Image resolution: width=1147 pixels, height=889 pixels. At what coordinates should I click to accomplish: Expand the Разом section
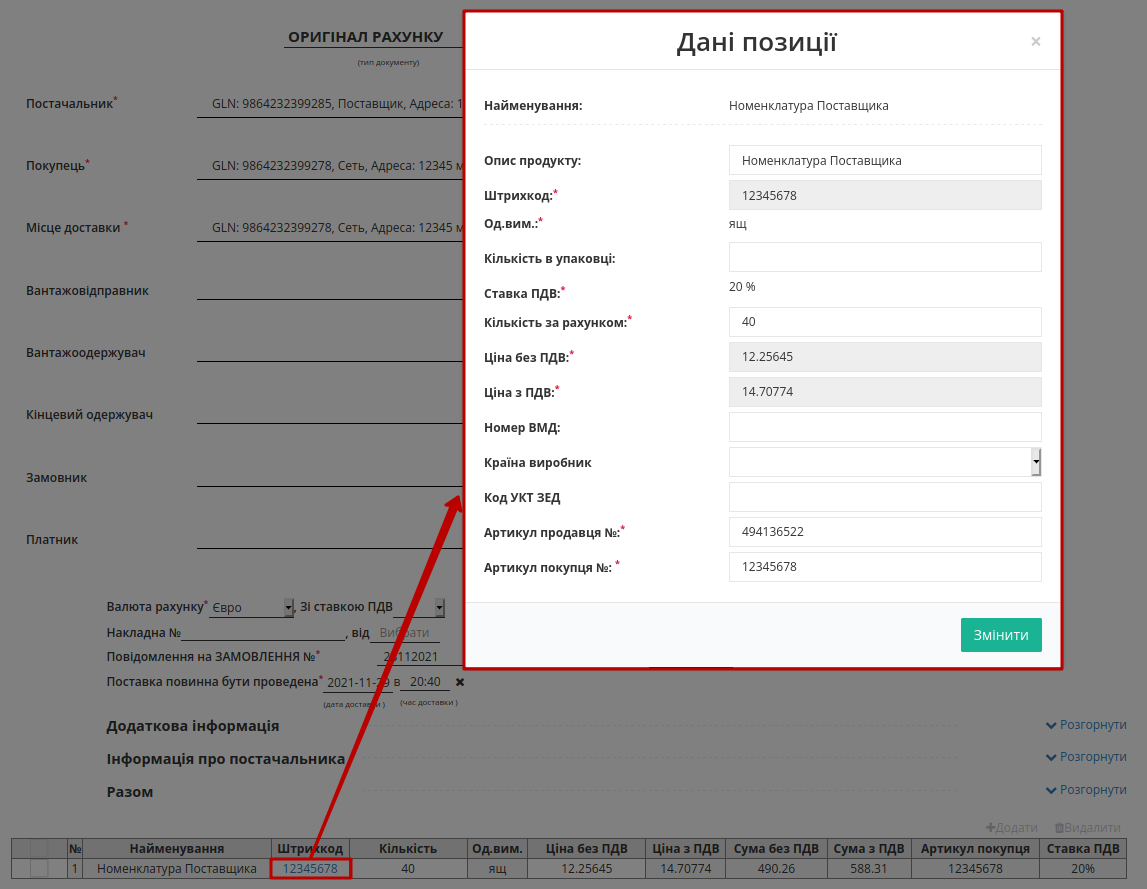(x=1086, y=790)
